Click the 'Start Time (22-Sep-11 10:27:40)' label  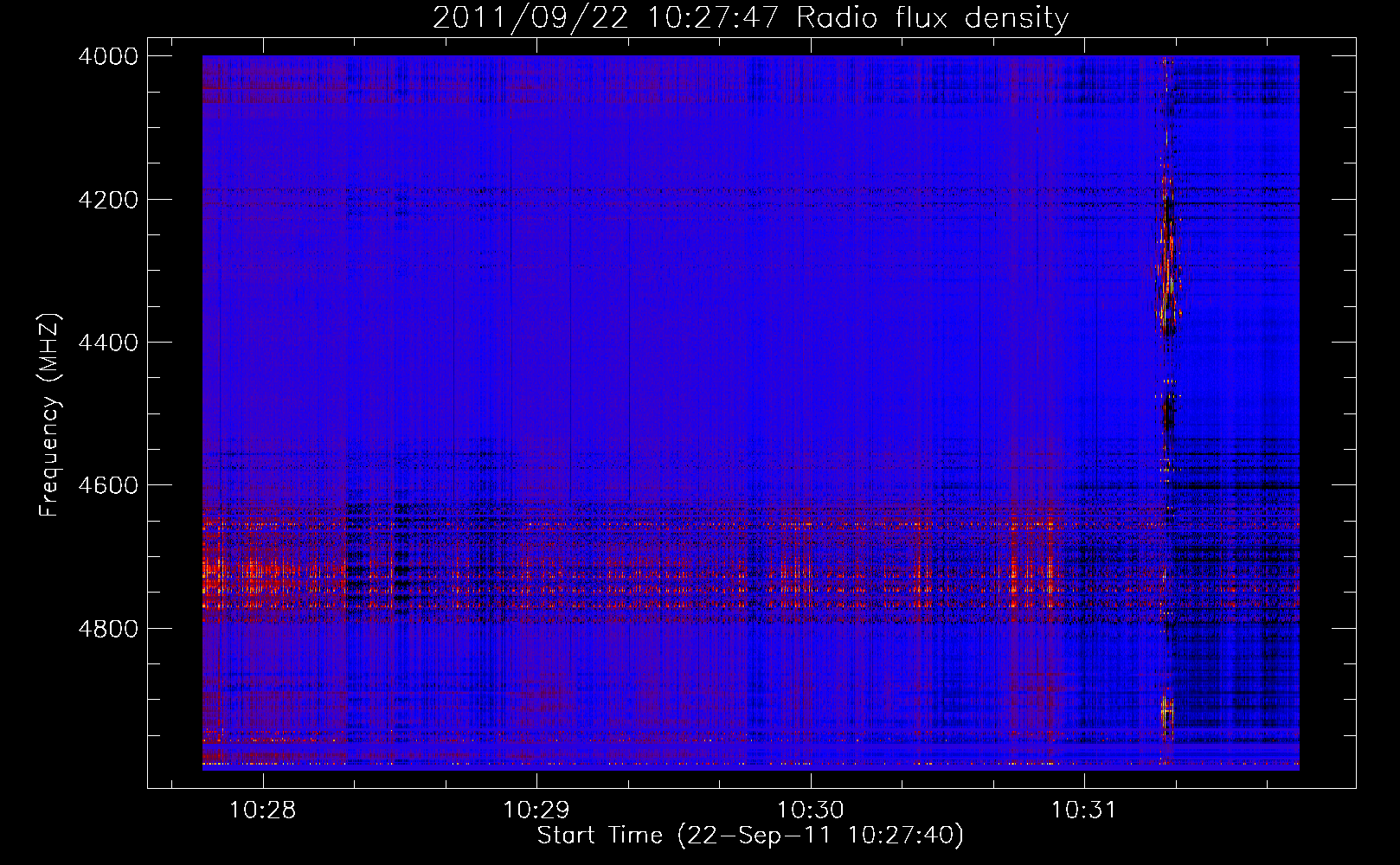tap(750, 836)
